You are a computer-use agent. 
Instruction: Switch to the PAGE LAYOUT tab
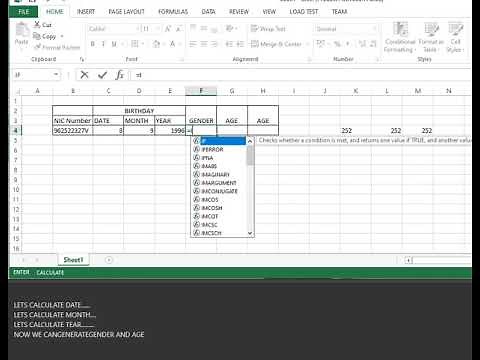(x=126, y=12)
